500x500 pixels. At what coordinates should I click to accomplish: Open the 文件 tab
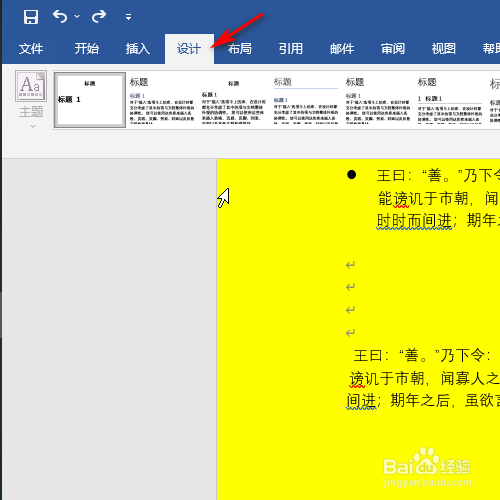(x=31, y=49)
